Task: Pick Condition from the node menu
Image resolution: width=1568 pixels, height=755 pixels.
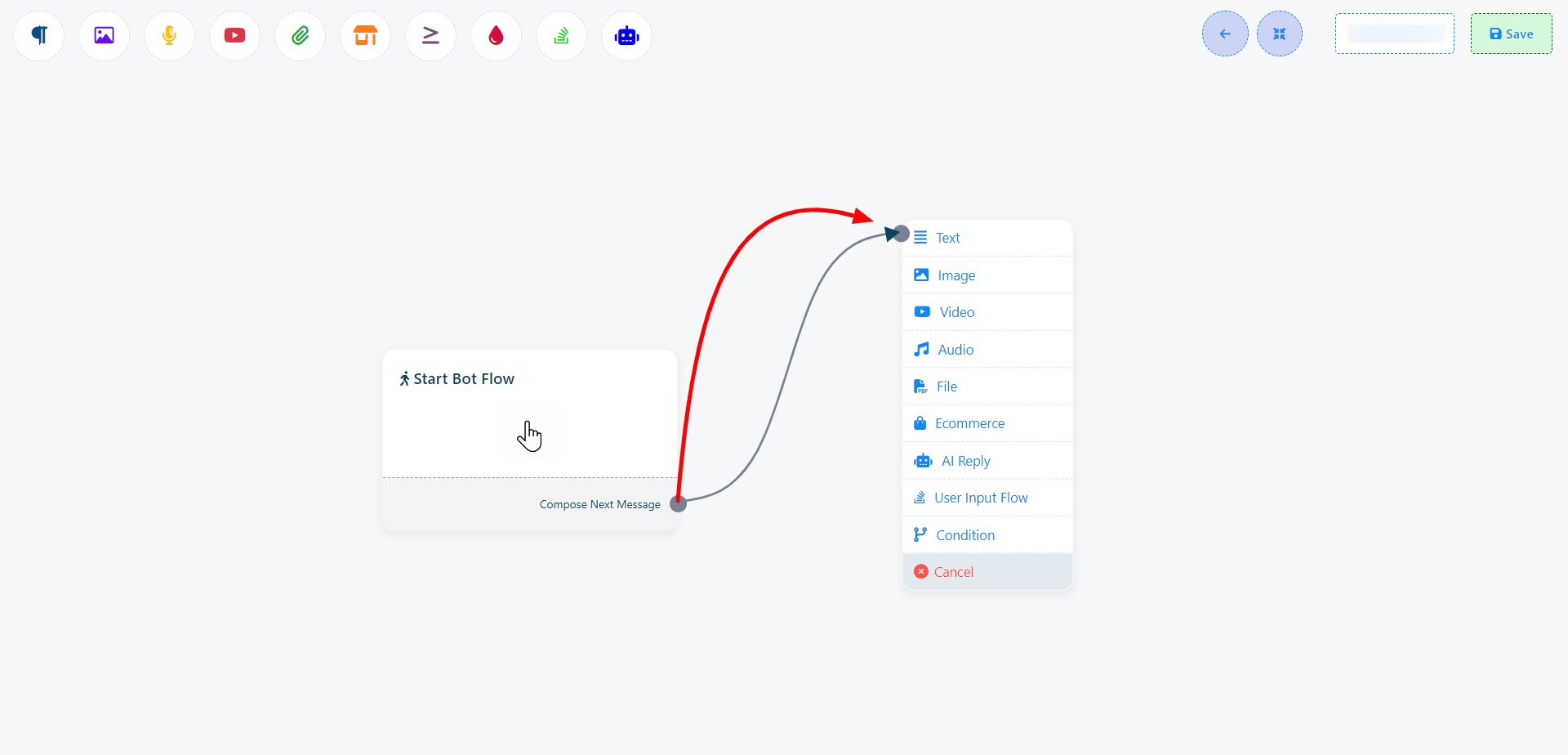Action: point(964,535)
